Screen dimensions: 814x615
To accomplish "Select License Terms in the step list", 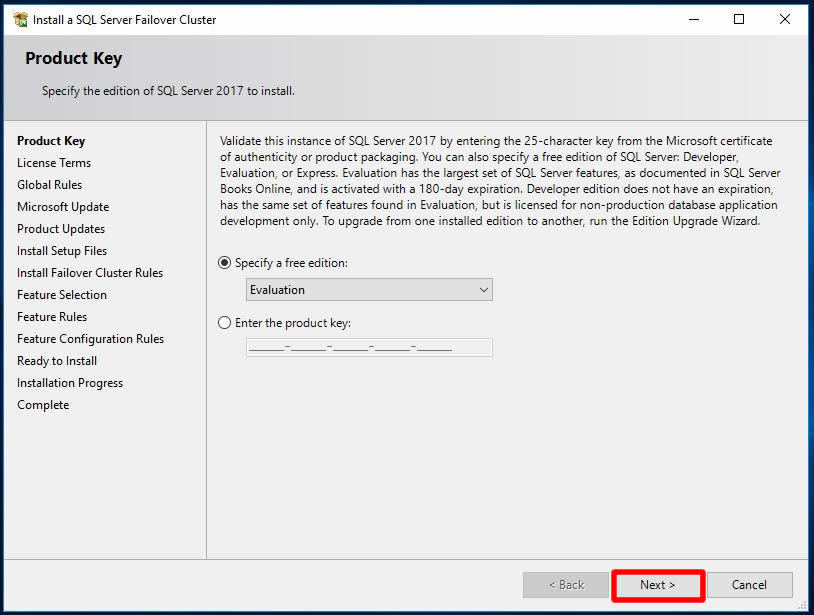I will coord(54,163).
